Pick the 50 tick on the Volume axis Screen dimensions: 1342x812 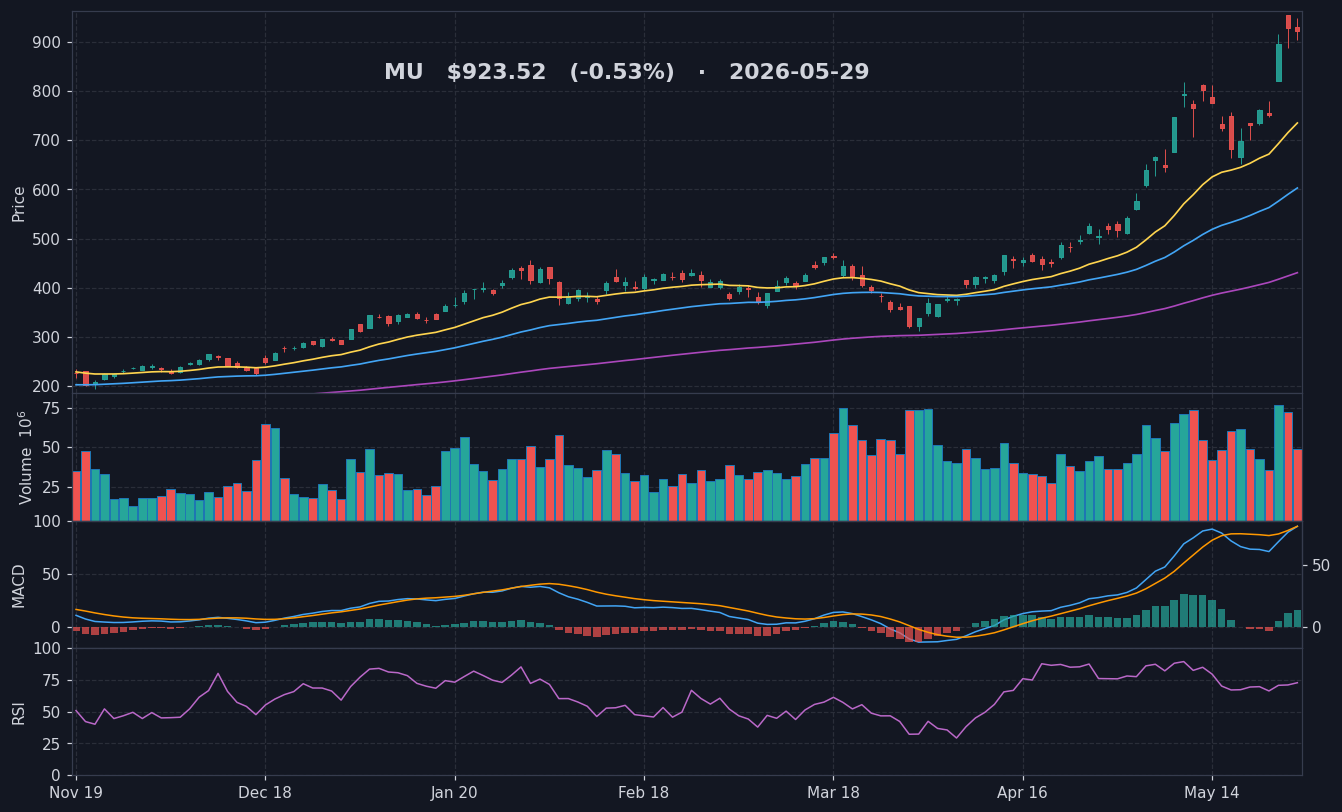(52, 447)
